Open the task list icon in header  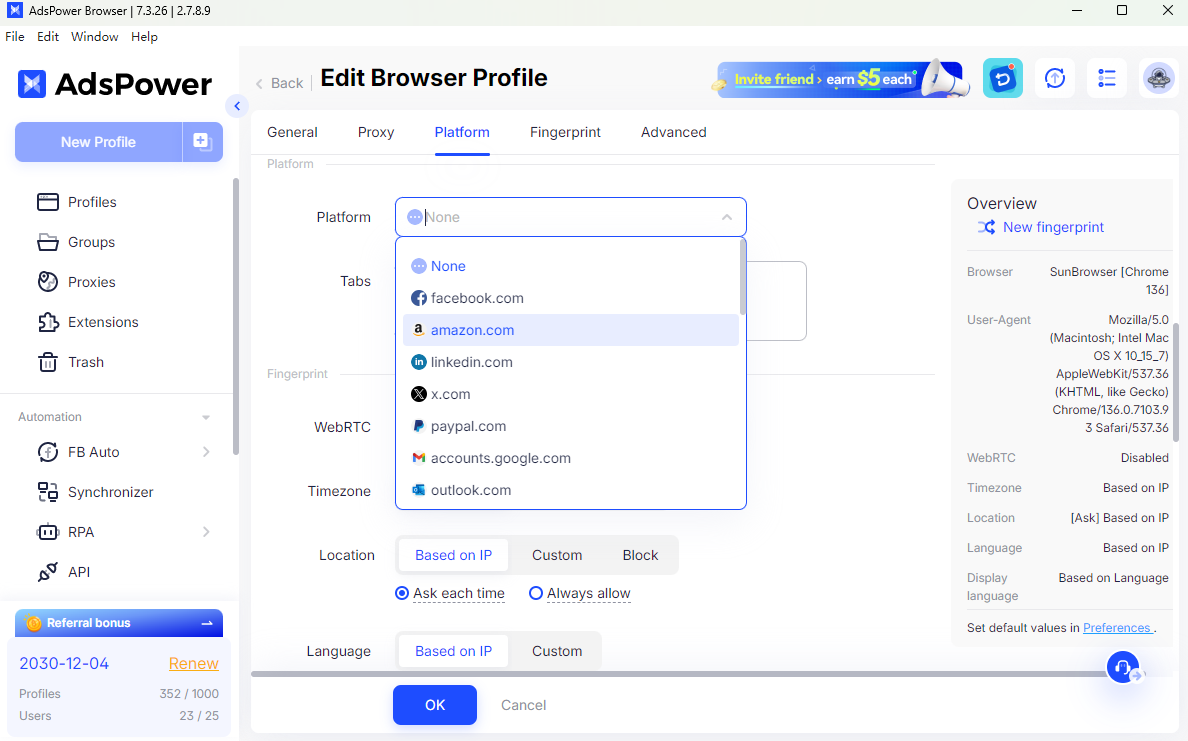click(x=1106, y=78)
